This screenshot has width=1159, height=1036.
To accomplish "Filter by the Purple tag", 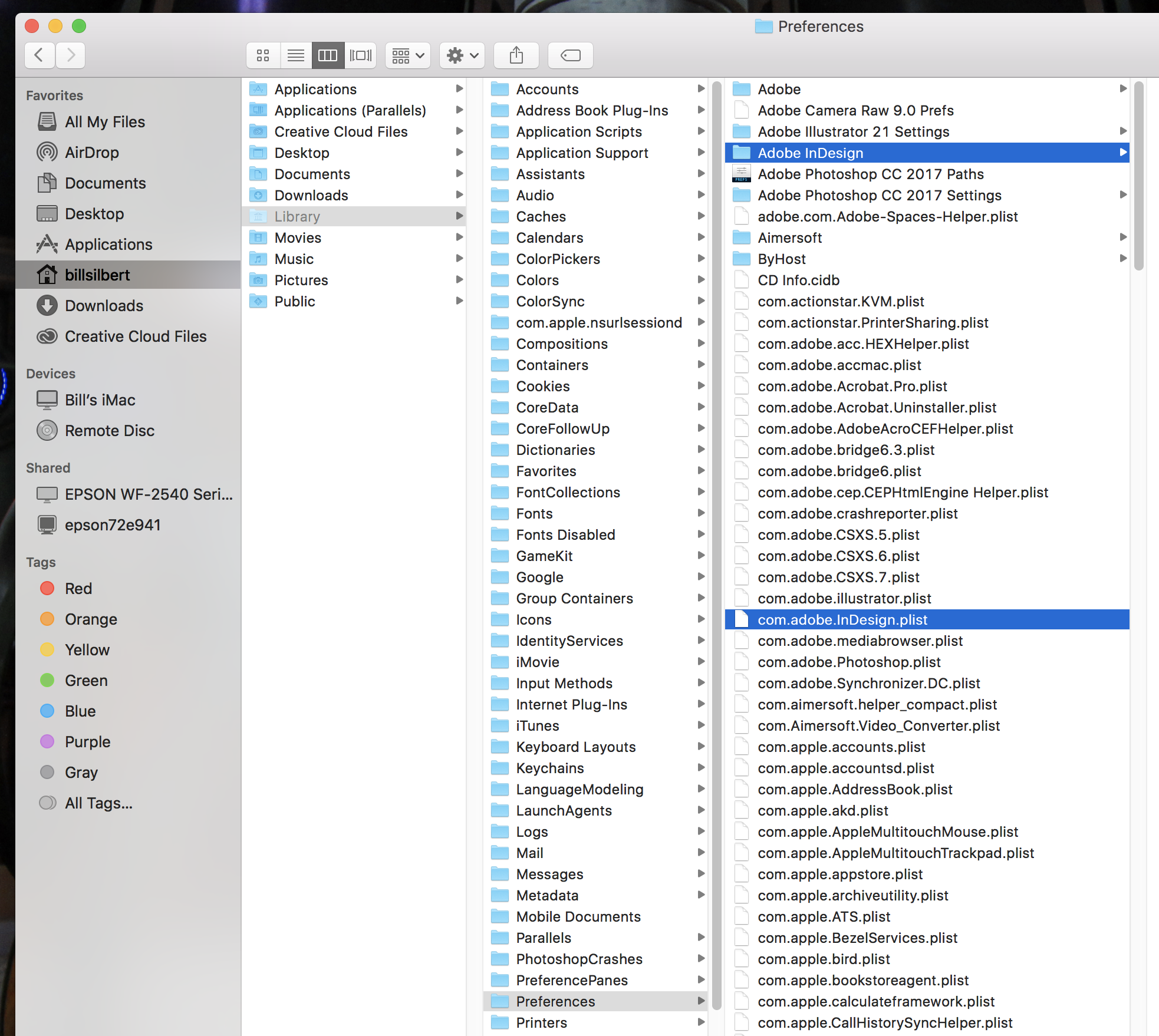I will click(x=128, y=742).
